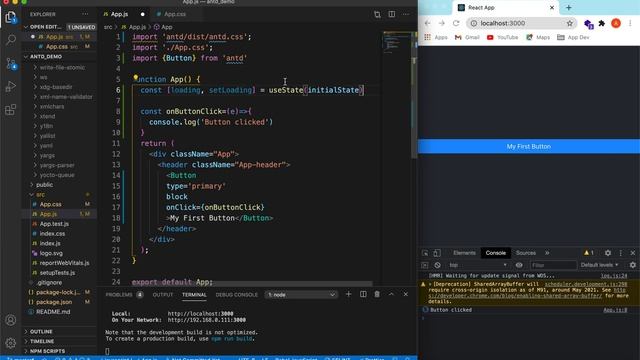Select the DevTools inspect element tool

425,253
